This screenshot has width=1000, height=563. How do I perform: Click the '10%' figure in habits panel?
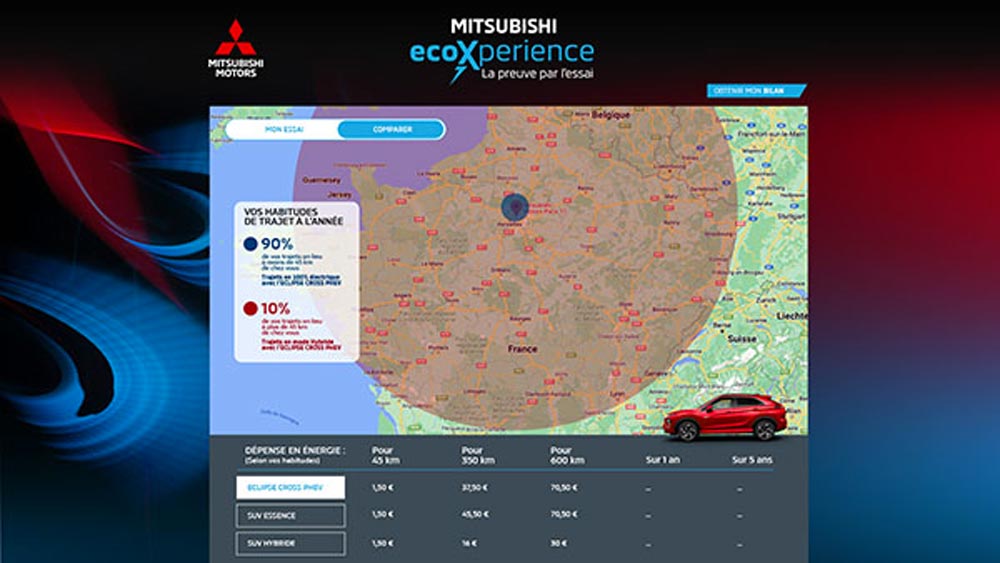pyautogui.click(x=276, y=309)
